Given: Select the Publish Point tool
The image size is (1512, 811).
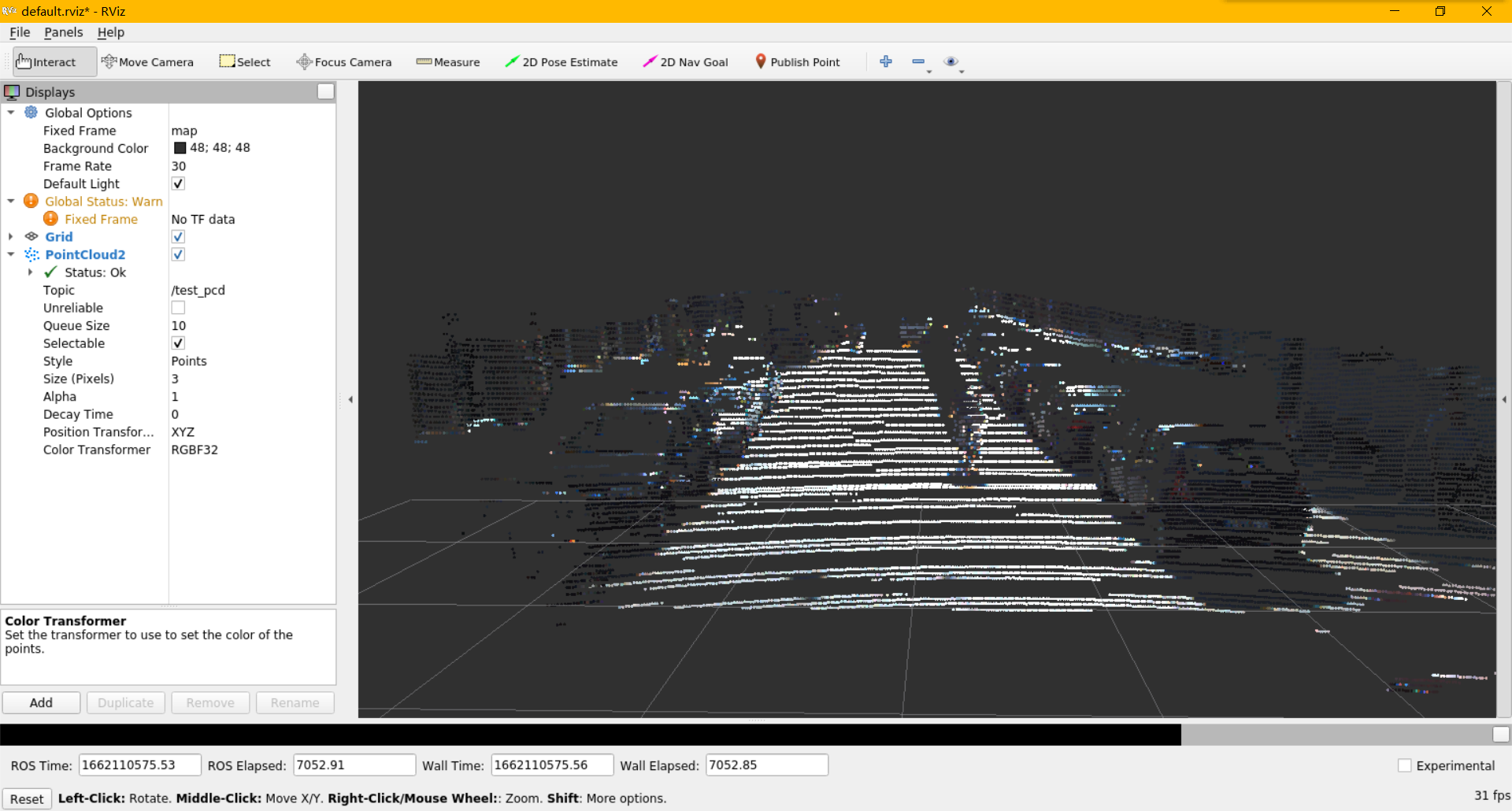Looking at the screenshot, I should click(798, 61).
